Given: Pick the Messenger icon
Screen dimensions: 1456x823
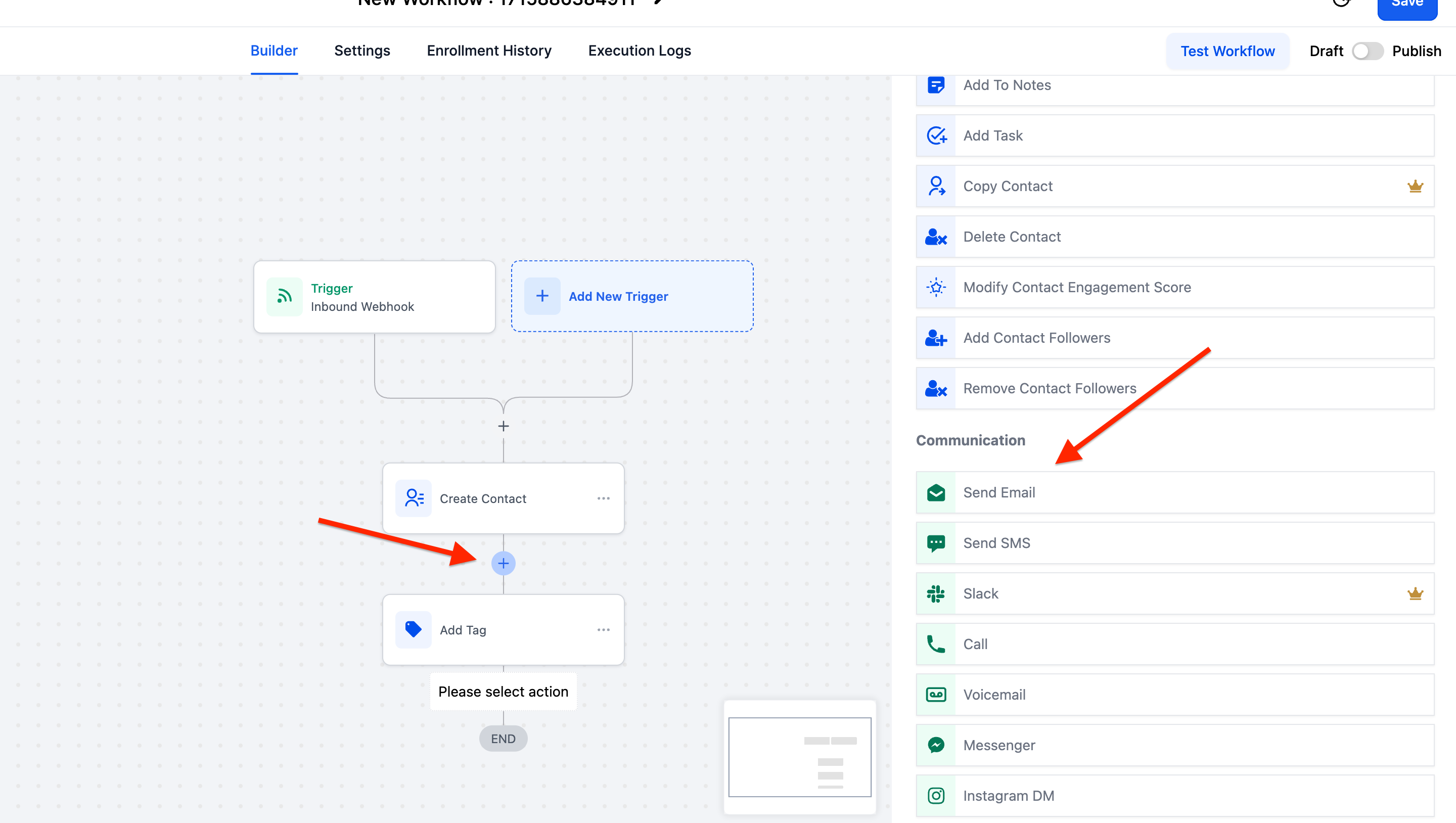Looking at the screenshot, I should coord(936,745).
